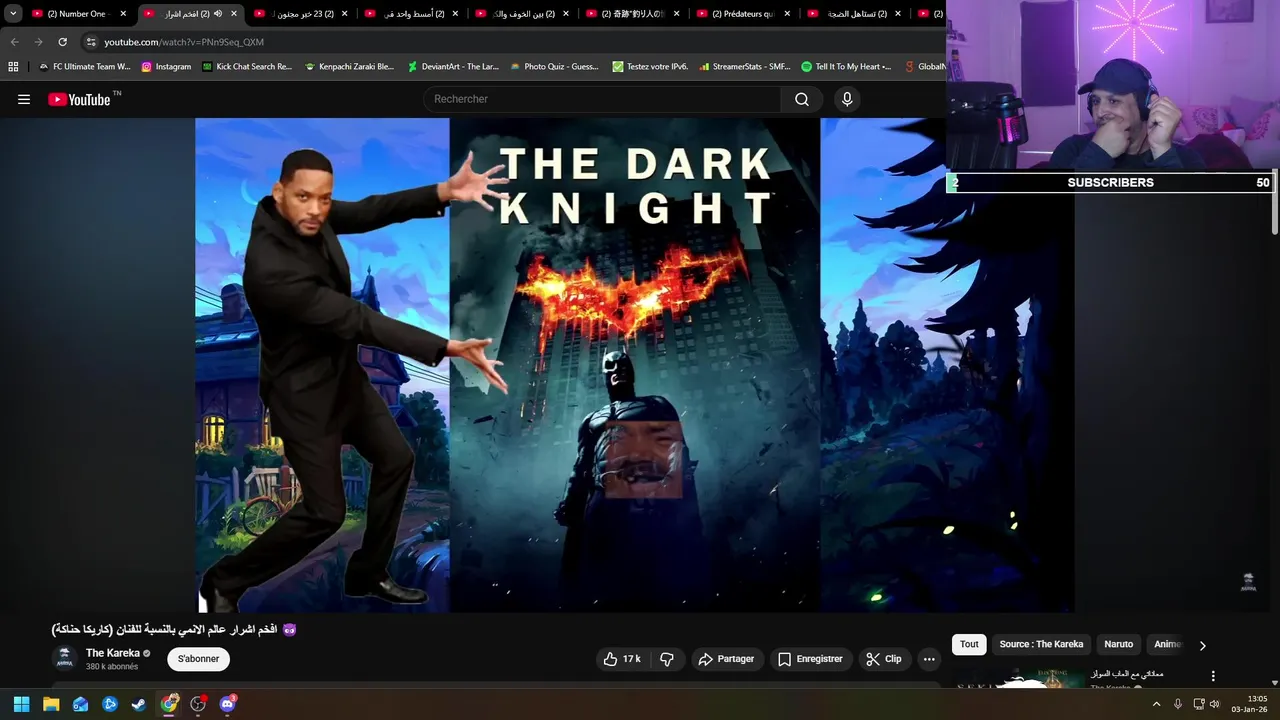1280x720 pixels.
Task: Open the Partager share dialog
Action: 726,659
